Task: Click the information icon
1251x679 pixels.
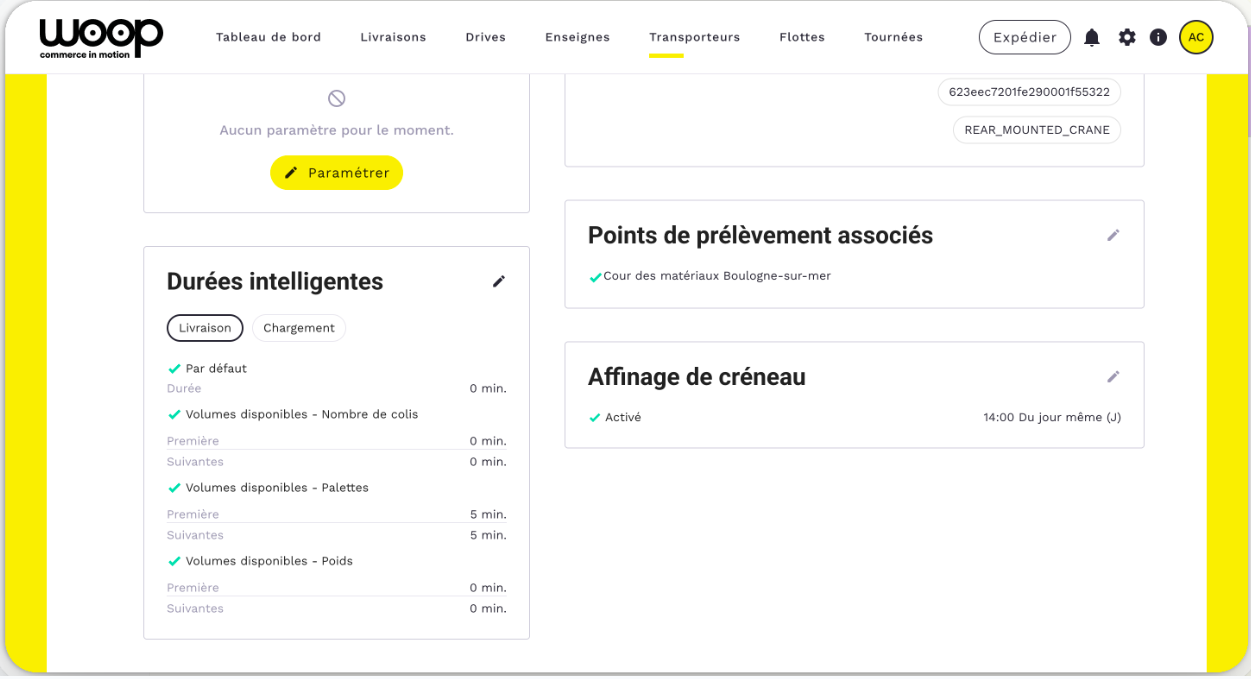Action: point(1158,38)
